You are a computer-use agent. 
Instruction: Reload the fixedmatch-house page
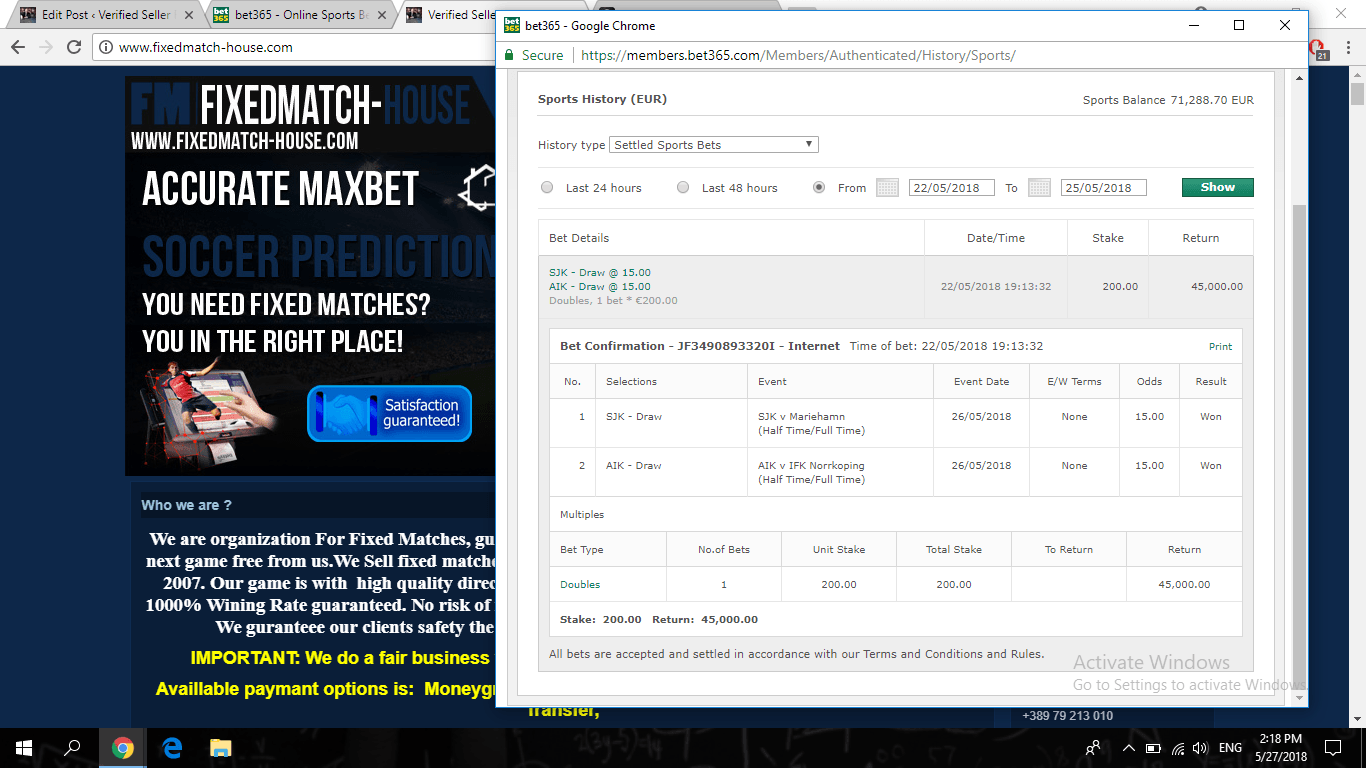tap(74, 47)
